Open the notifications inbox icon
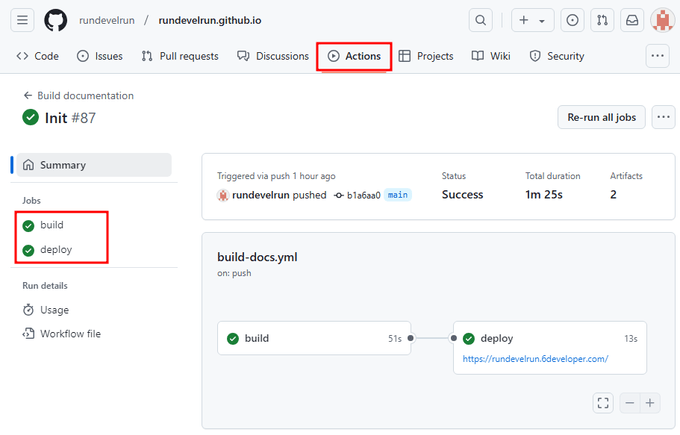680x435 pixels. [632, 20]
